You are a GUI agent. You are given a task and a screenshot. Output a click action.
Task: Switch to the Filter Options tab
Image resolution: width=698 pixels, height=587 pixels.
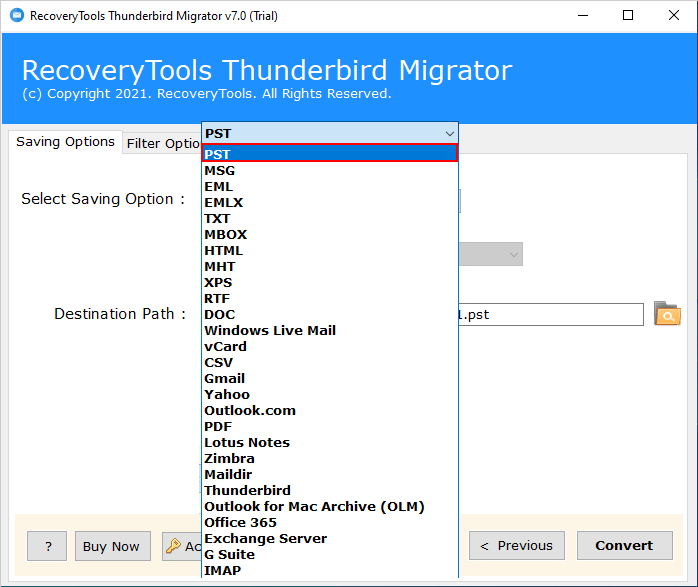coord(162,143)
